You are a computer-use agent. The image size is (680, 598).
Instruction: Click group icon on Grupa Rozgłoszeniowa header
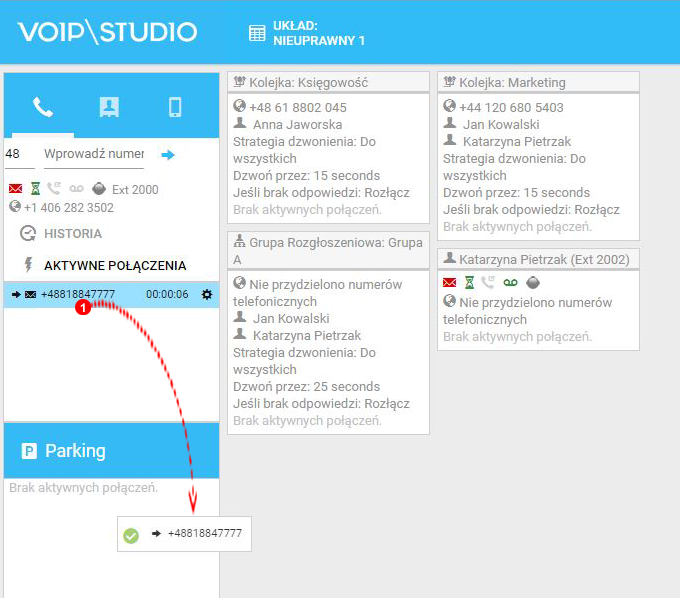pyautogui.click(x=239, y=241)
